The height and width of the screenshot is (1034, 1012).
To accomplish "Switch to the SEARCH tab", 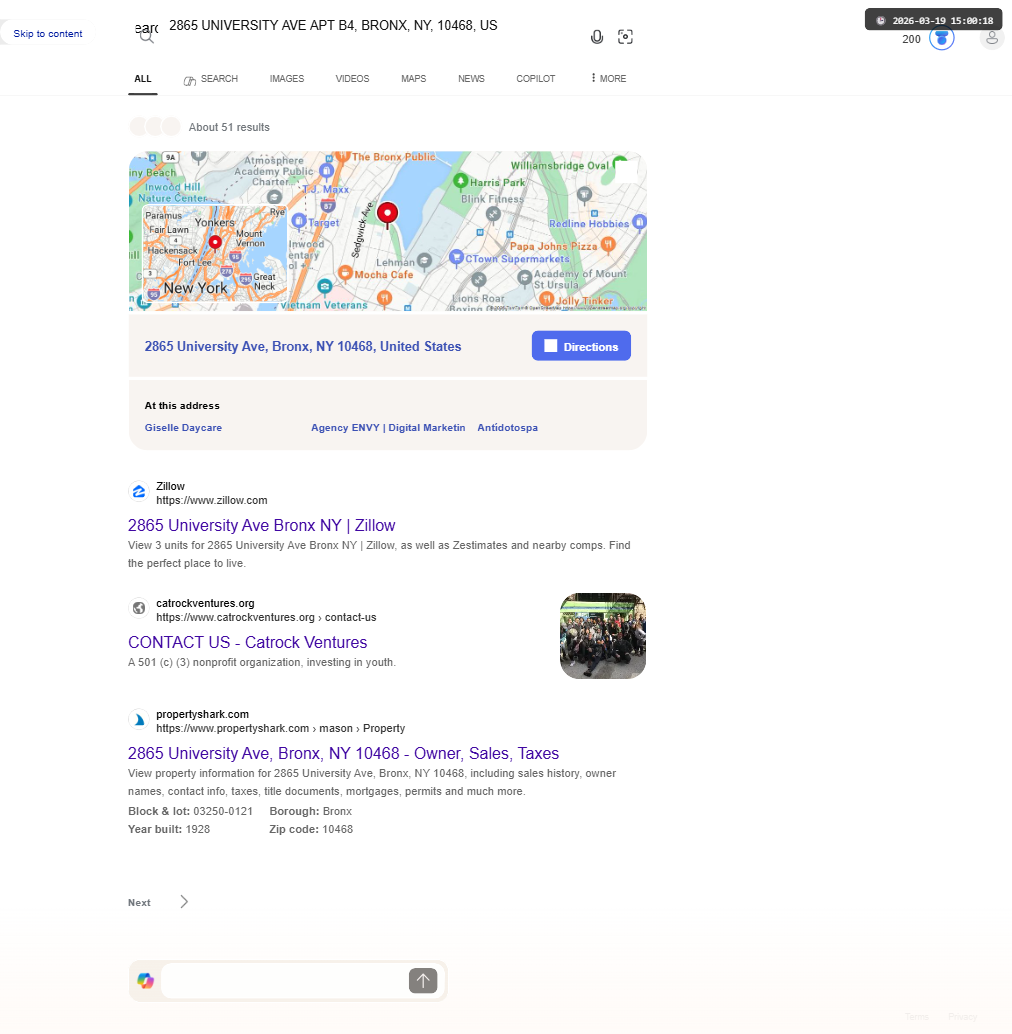I will pos(211,79).
